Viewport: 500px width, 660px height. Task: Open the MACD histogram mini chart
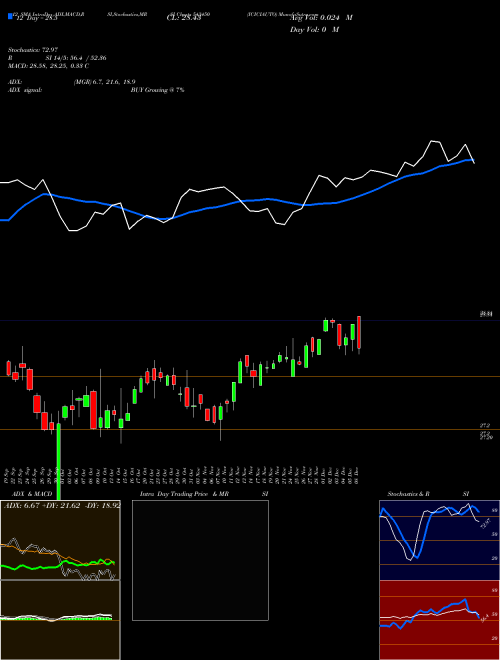pyautogui.click(x=60, y=620)
